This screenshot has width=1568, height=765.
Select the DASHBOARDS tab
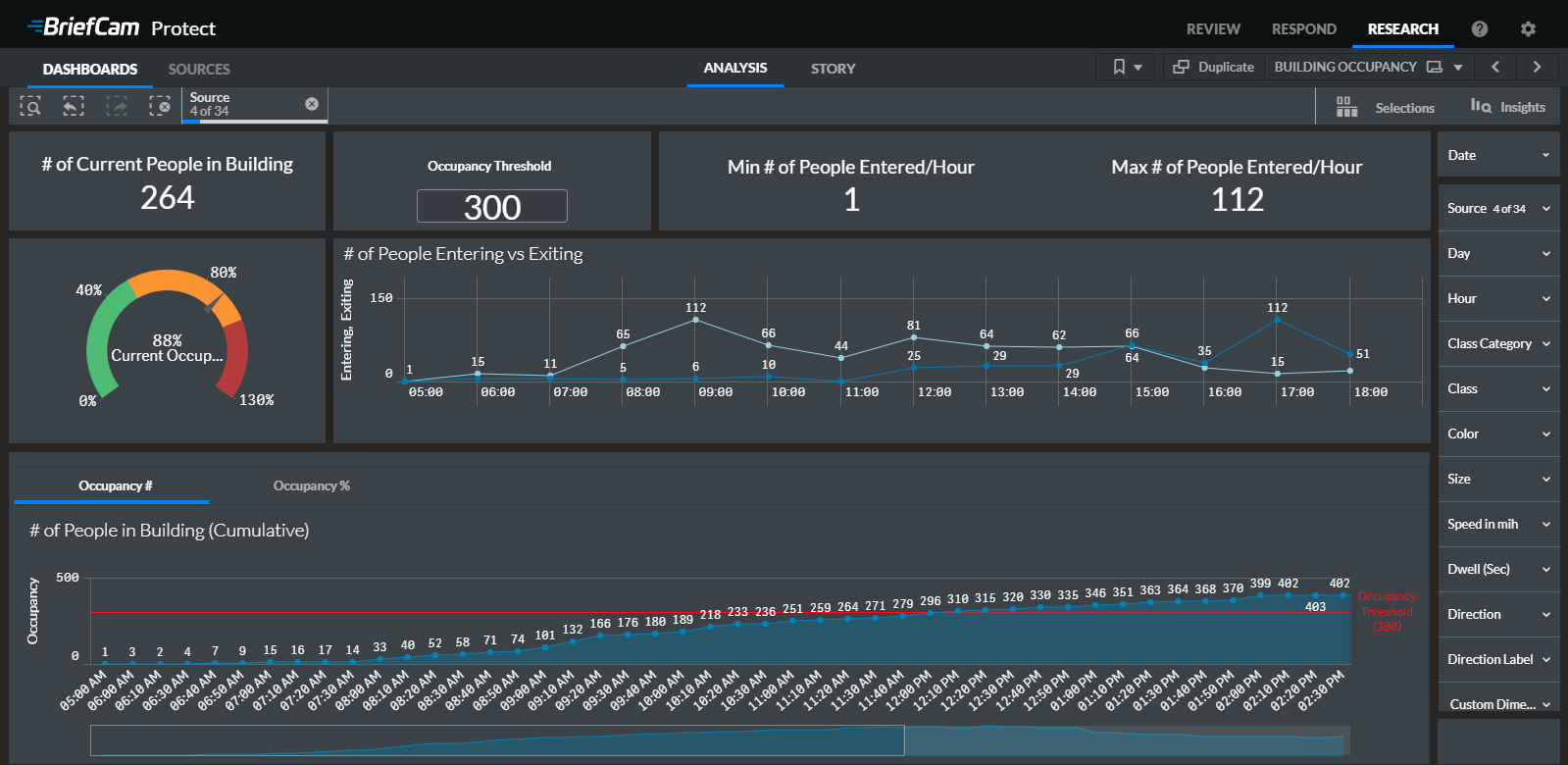[90, 69]
